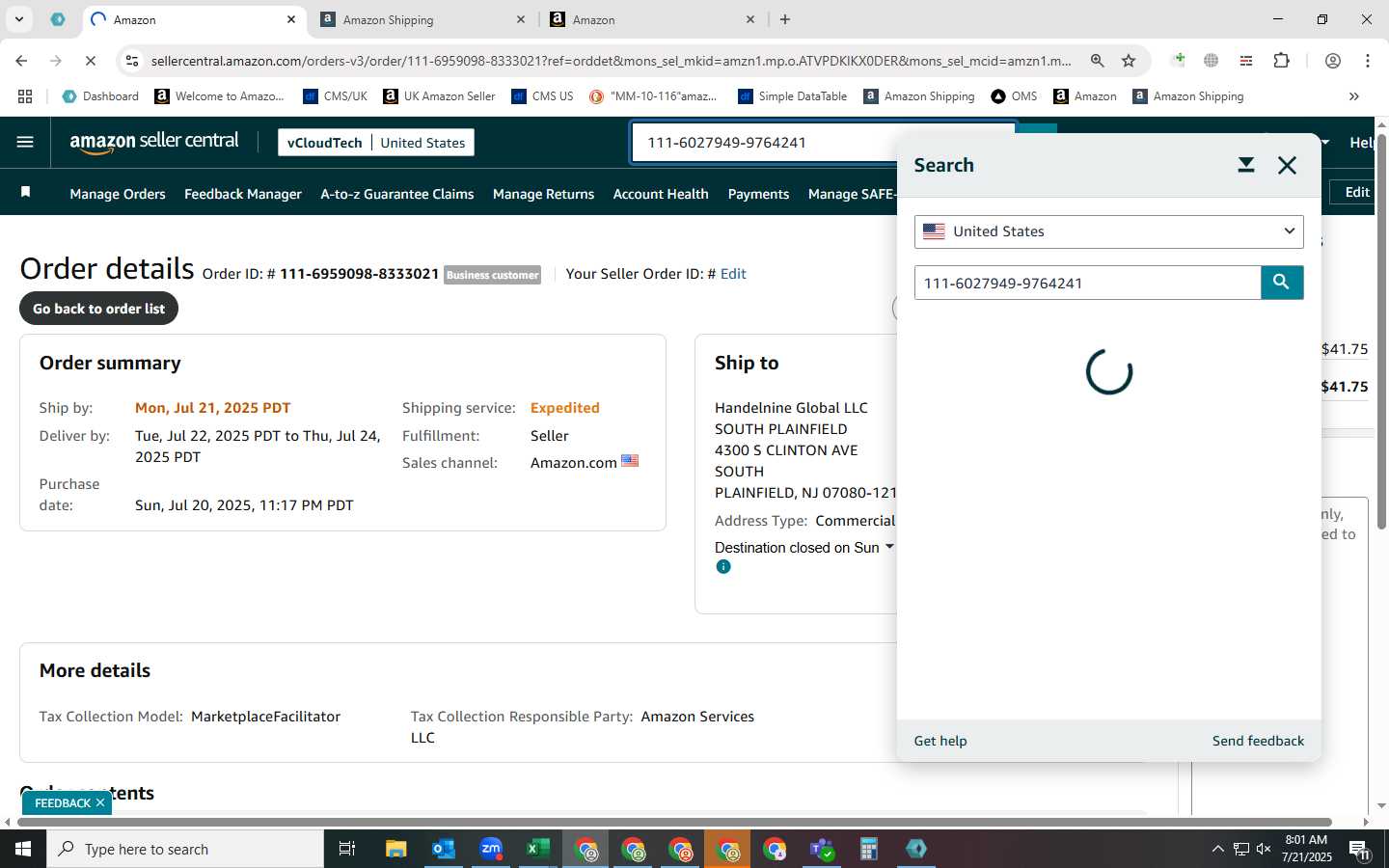1389x868 pixels.
Task: Open Excel from the taskbar
Action: click(537, 849)
